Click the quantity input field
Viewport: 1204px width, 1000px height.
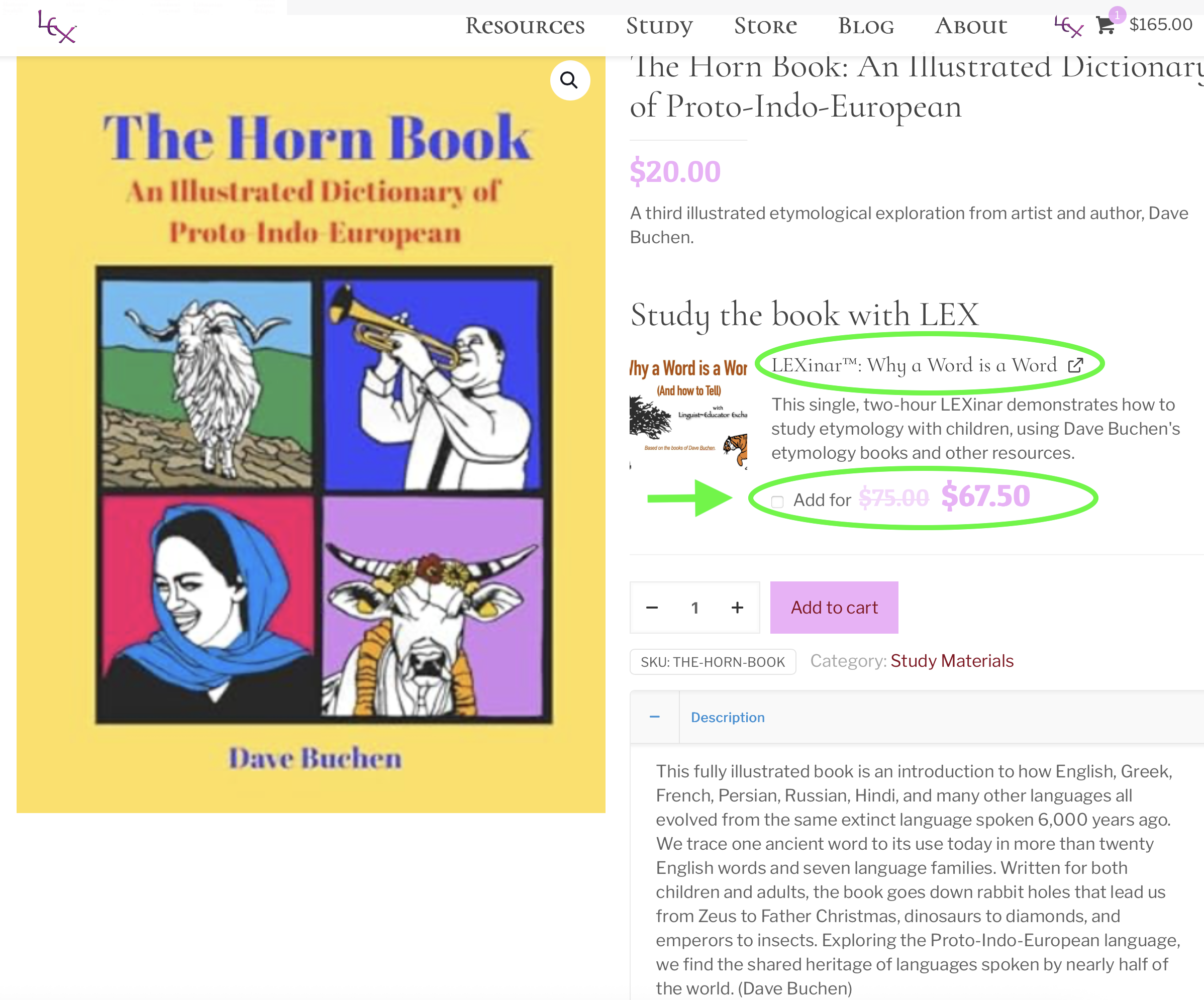coord(694,607)
